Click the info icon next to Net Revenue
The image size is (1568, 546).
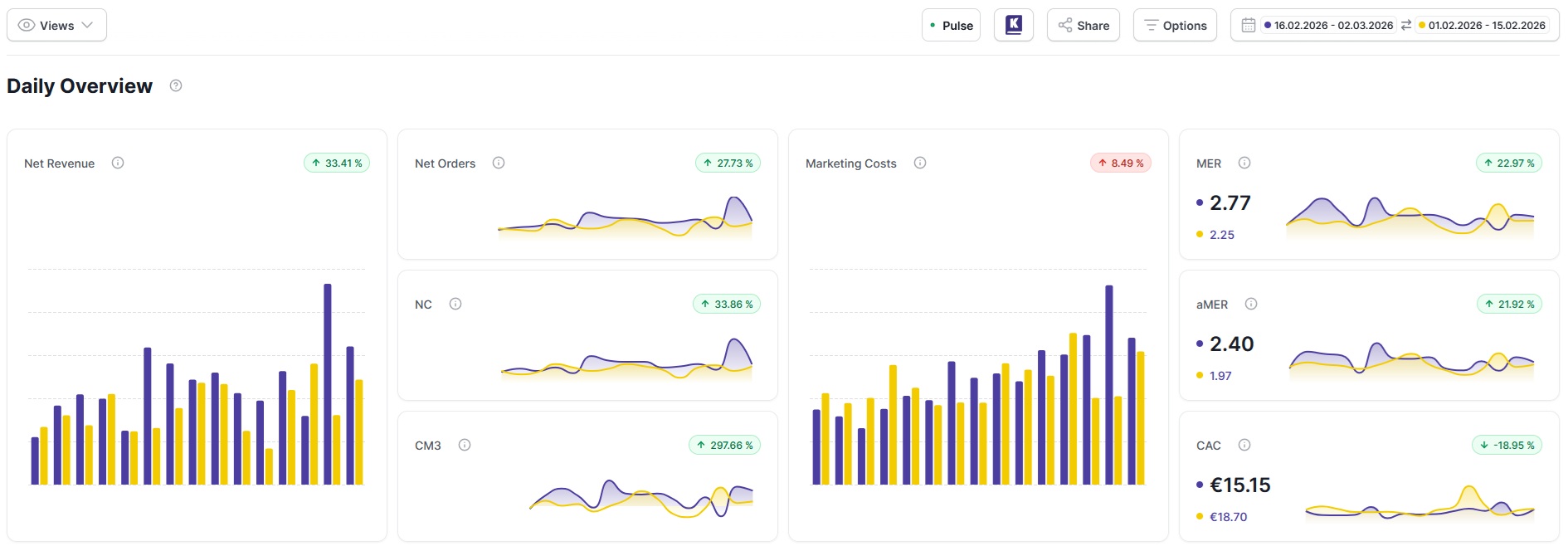point(118,163)
